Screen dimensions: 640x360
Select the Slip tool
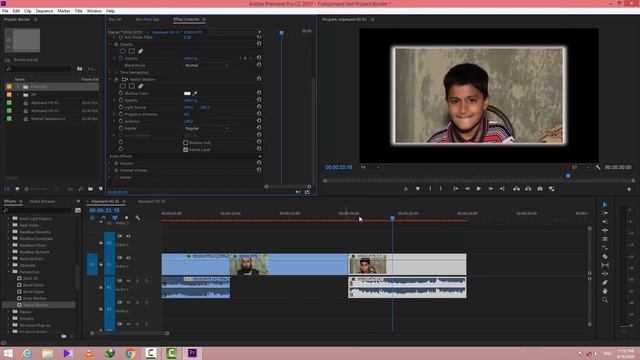pyautogui.click(x=604, y=265)
